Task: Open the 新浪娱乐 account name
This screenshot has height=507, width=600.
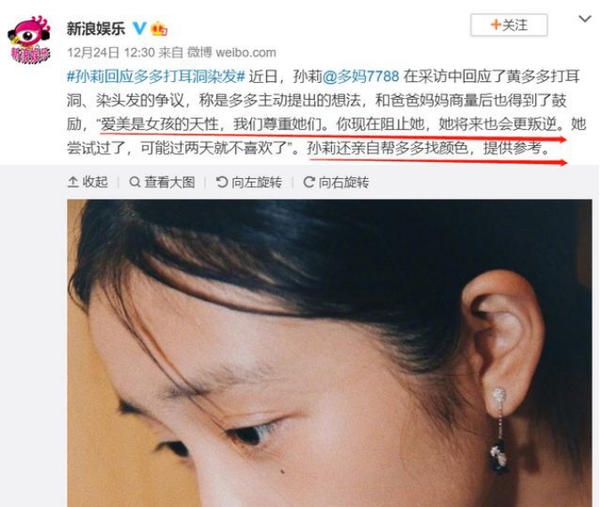Action: (x=96, y=28)
